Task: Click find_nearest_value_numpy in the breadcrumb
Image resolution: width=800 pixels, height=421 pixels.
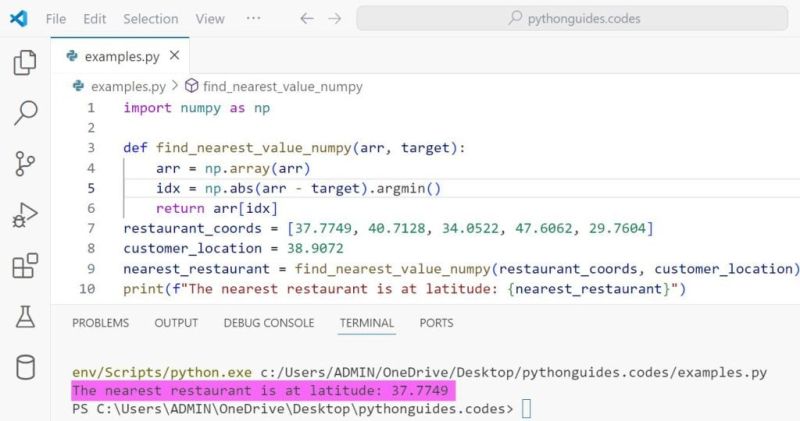Action: coord(283,87)
